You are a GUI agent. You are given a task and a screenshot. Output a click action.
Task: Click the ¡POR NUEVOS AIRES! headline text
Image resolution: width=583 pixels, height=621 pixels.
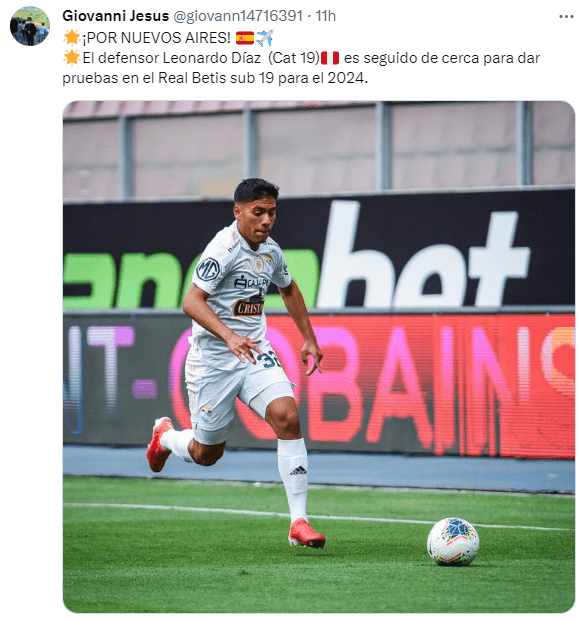pos(156,38)
